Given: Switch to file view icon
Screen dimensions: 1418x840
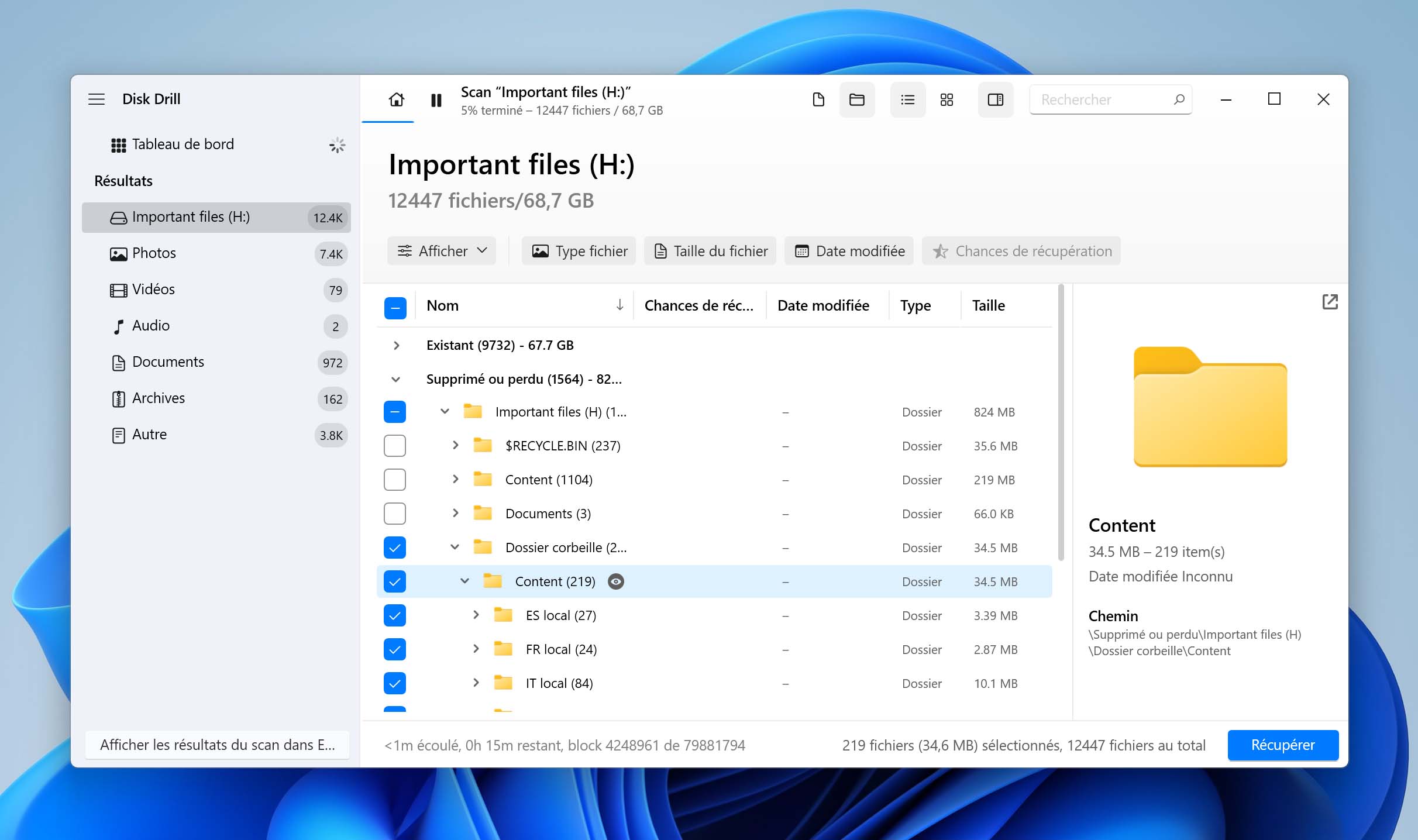Looking at the screenshot, I should tap(818, 99).
